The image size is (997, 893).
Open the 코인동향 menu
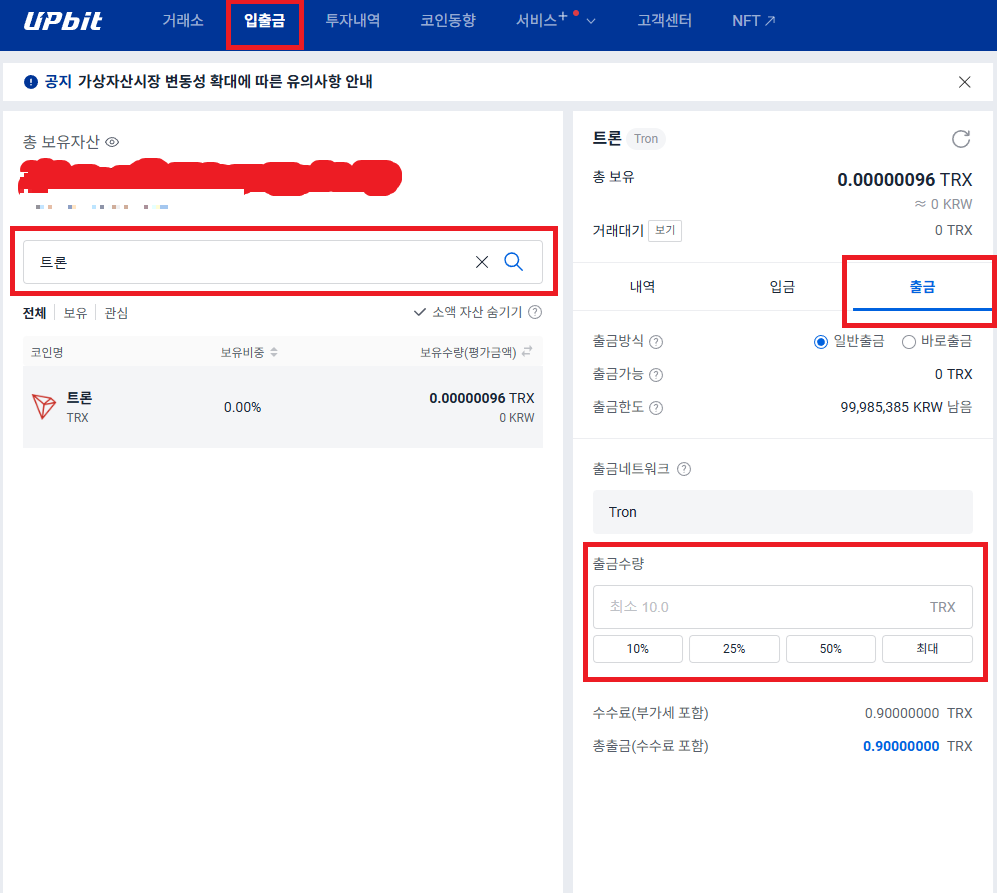pos(448,21)
